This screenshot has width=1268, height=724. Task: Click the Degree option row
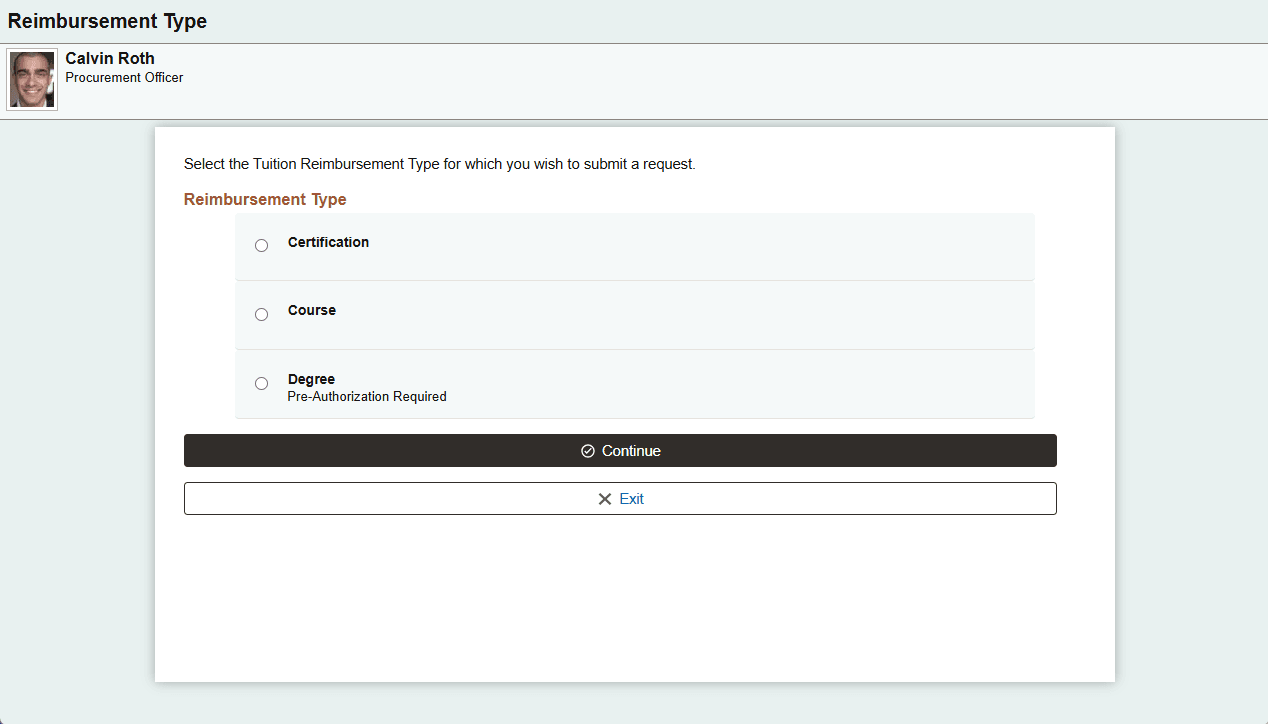pos(634,383)
